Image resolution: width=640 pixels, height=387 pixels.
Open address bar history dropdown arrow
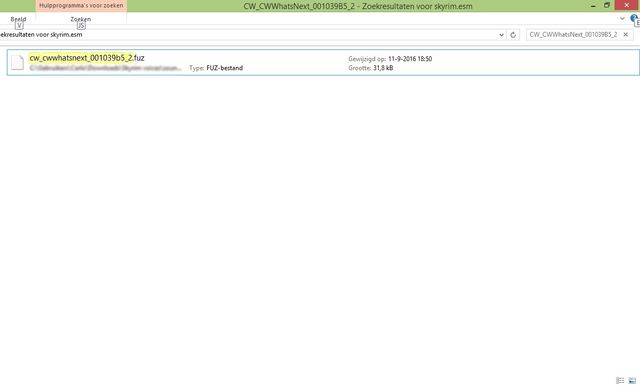[502, 35]
